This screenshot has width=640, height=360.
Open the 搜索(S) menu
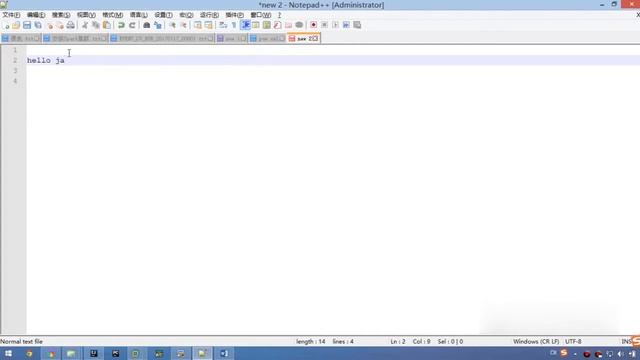click(x=61, y=15)
